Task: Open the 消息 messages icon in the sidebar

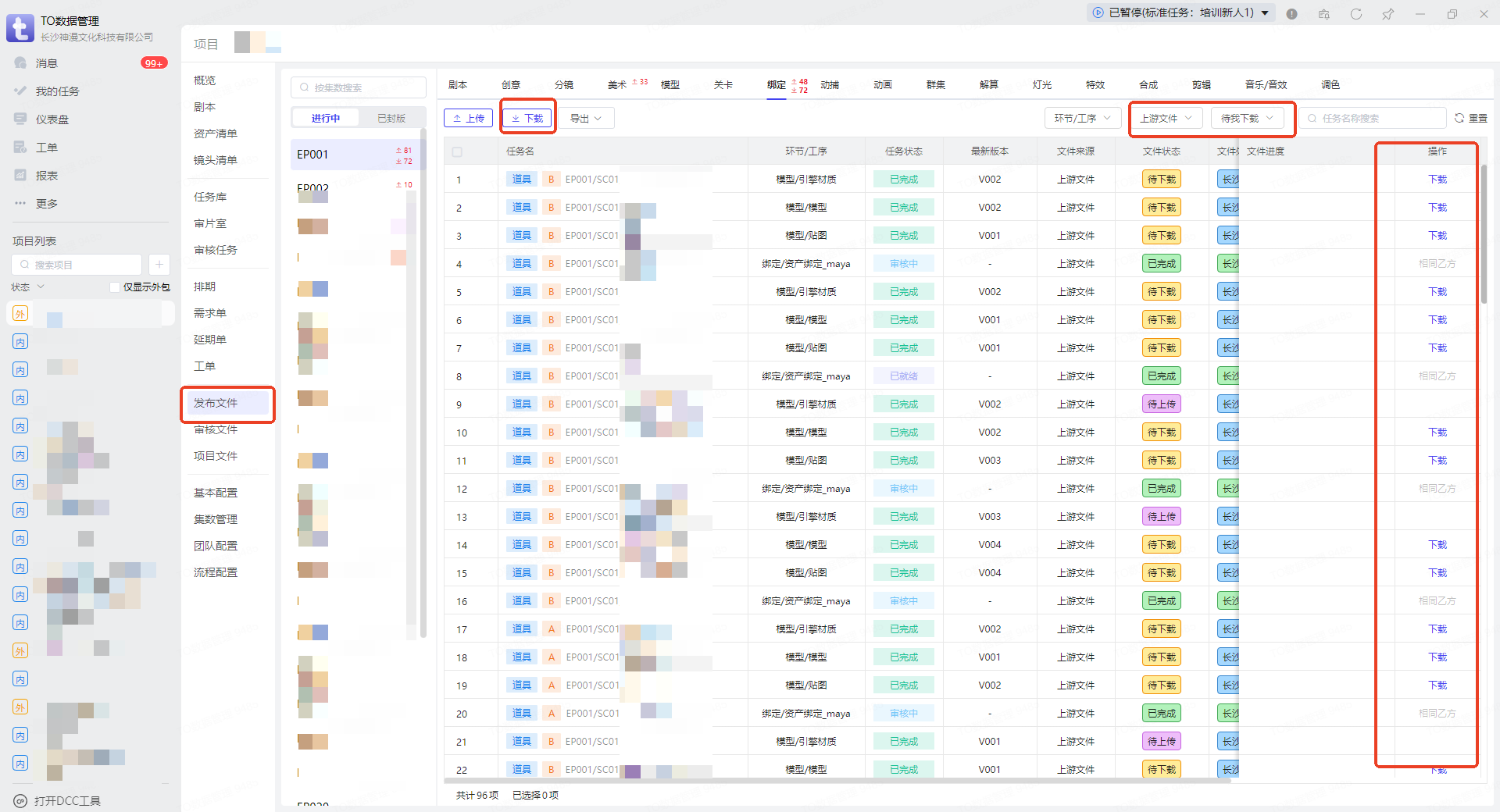Action: click(x=21, y=63)
